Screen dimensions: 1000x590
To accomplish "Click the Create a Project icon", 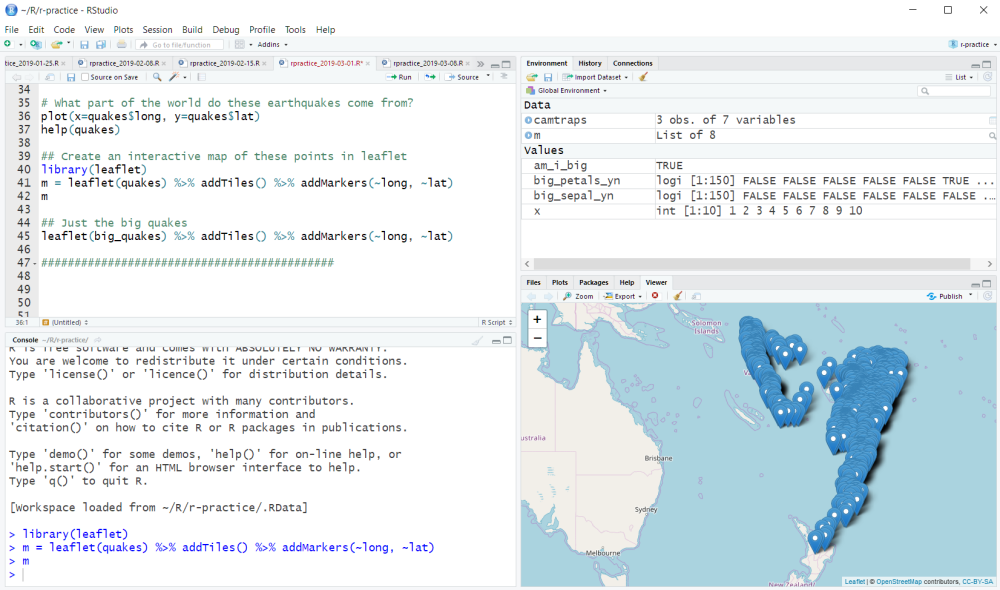I will pos(36,44).
